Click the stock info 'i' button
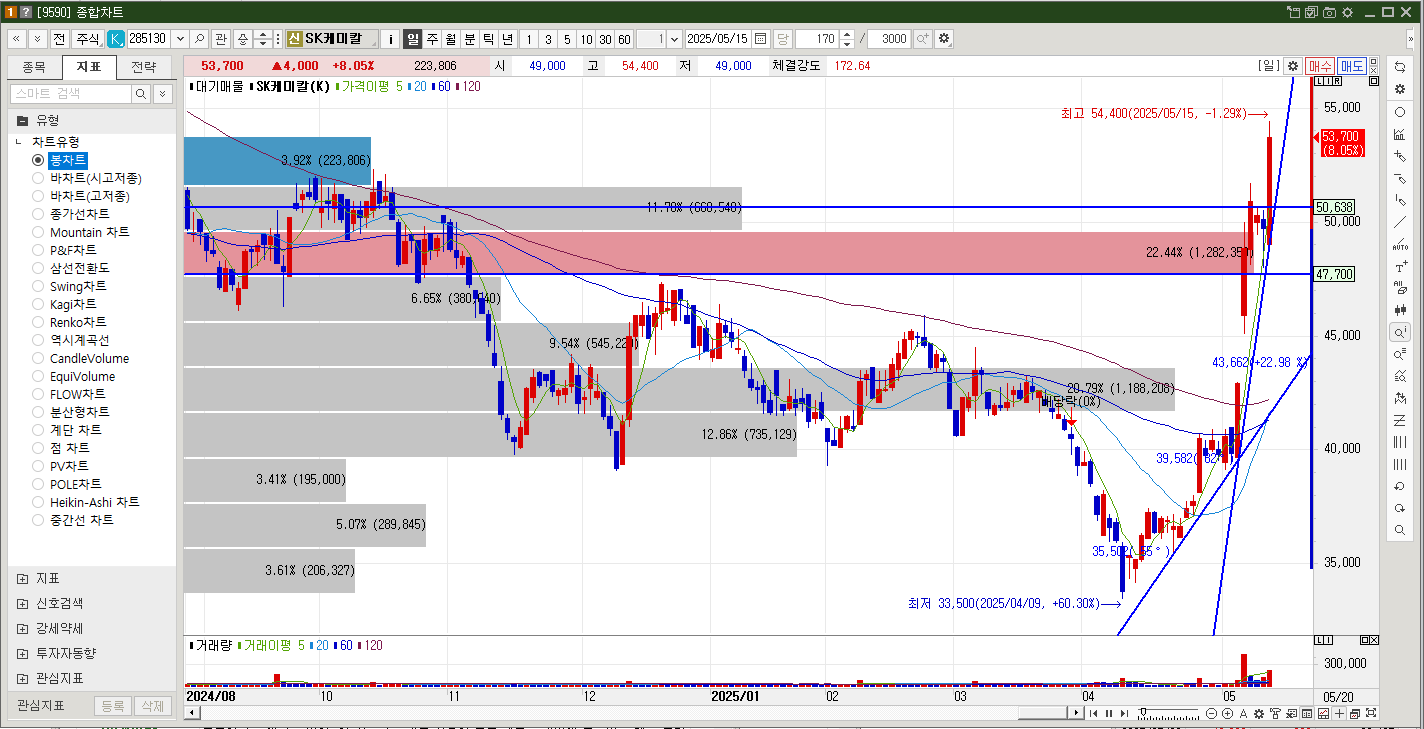The width and height of the screenshot is (1424, 729). click(391, 39)
